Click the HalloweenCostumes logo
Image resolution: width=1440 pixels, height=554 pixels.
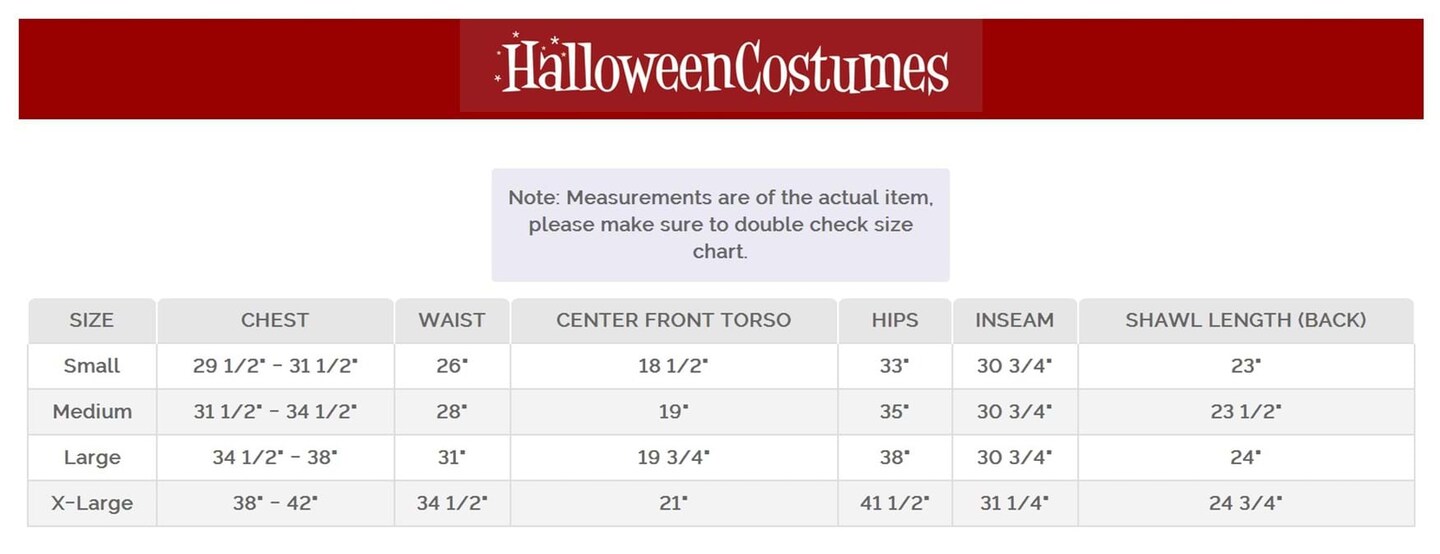click(721, 67)
